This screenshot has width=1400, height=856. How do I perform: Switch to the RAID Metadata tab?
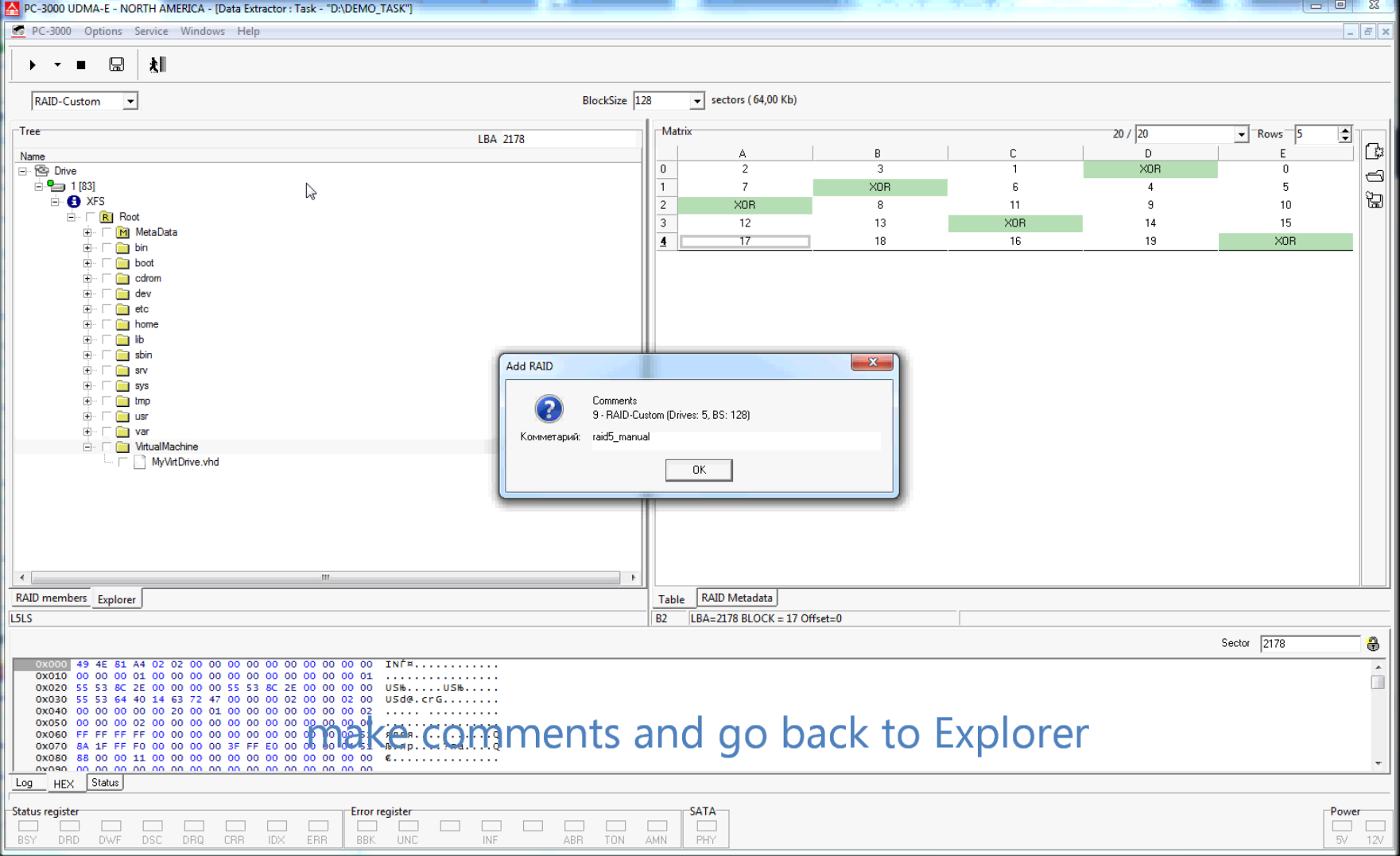point(737,598)
